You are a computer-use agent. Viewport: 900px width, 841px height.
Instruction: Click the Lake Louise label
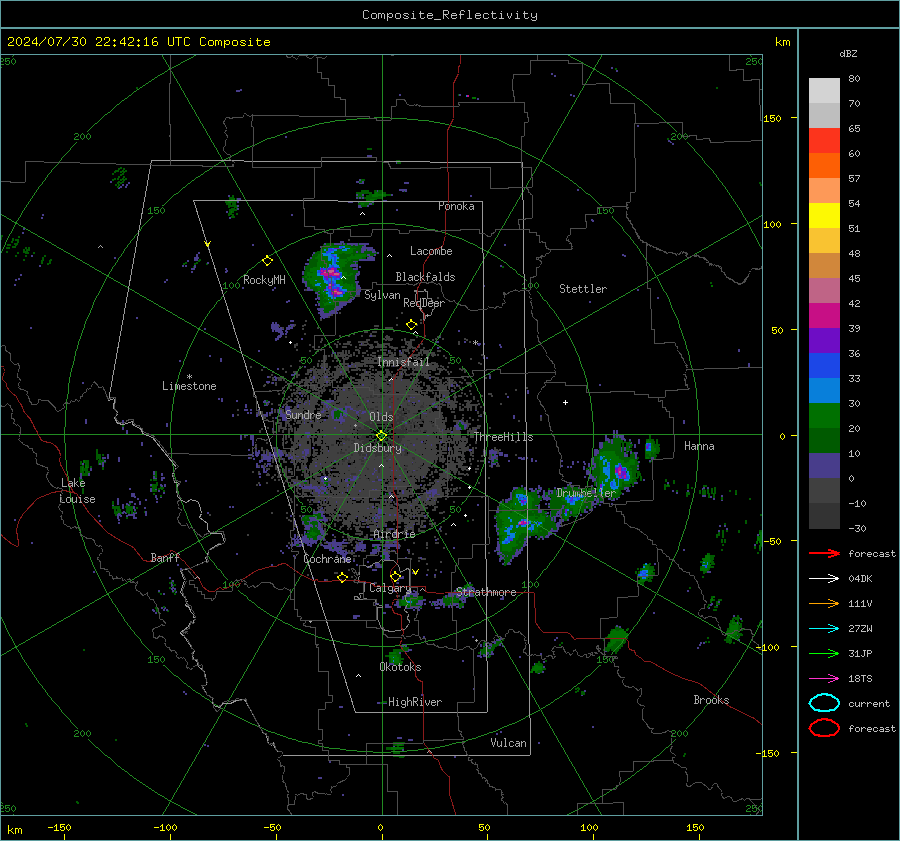(77, 491)
